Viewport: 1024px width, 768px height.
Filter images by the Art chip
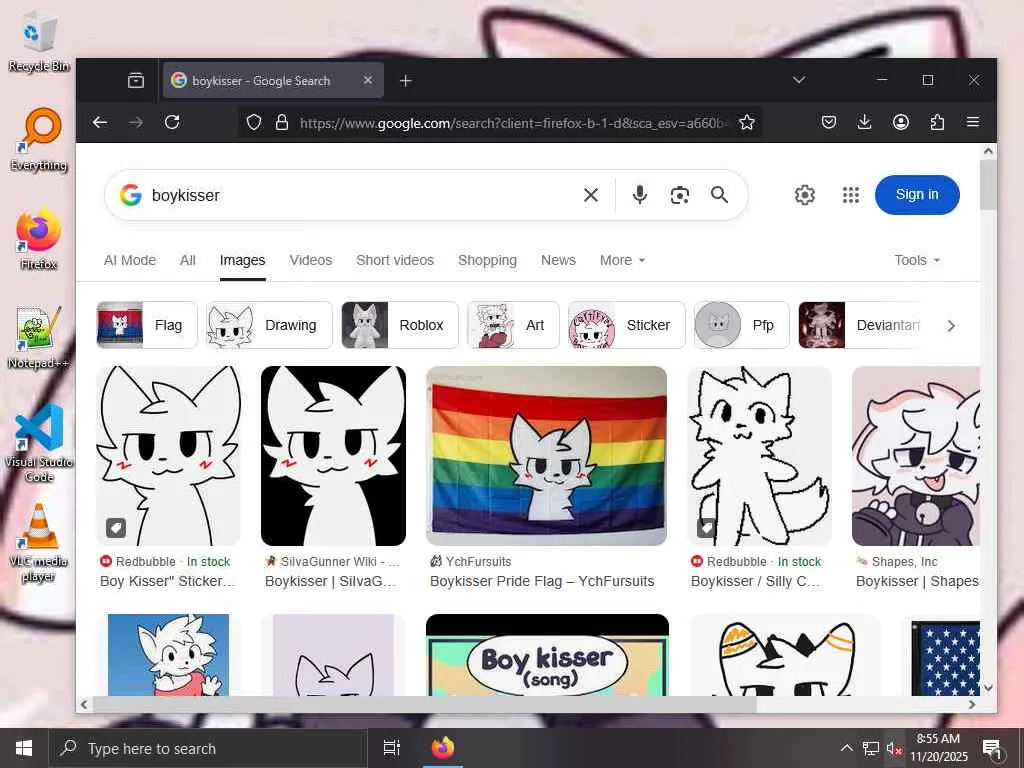513,325
